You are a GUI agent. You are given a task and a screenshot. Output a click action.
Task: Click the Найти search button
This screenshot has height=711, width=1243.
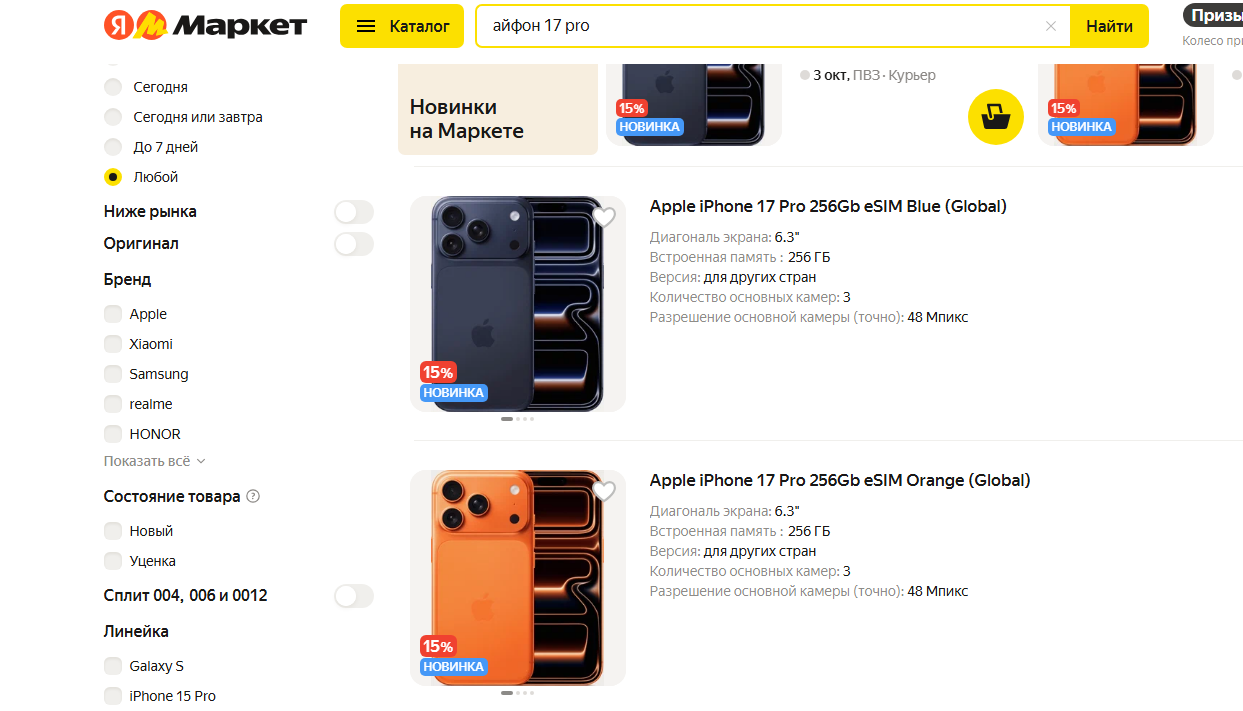tap(1109, 26)
